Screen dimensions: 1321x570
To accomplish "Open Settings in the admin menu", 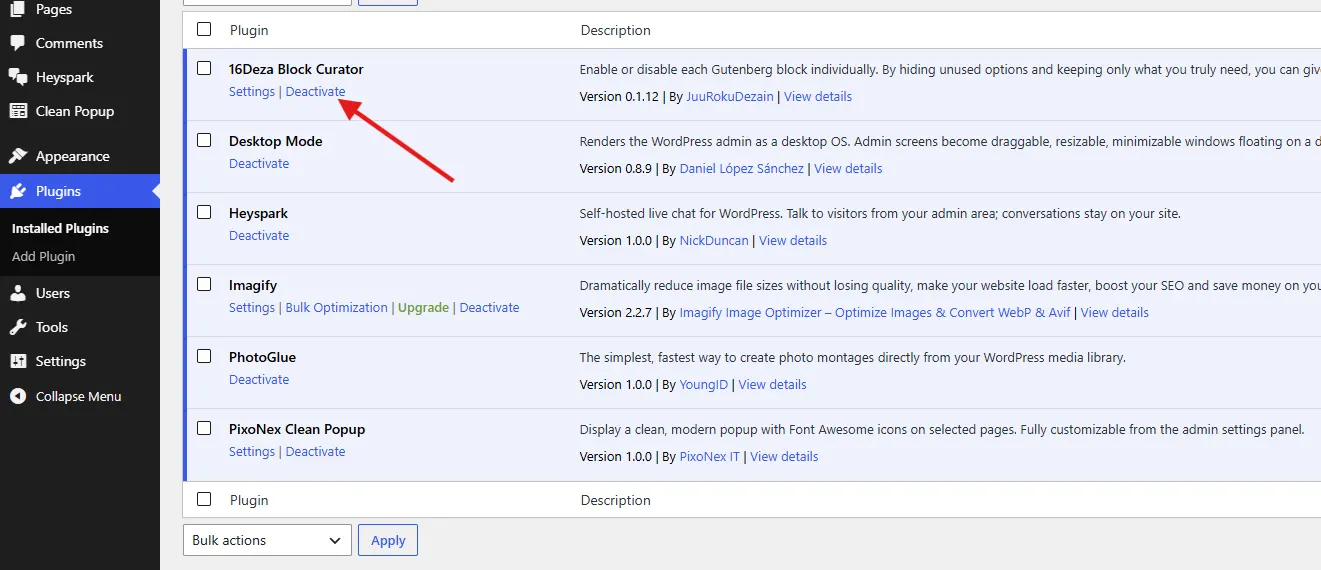I will click(61, 361).
